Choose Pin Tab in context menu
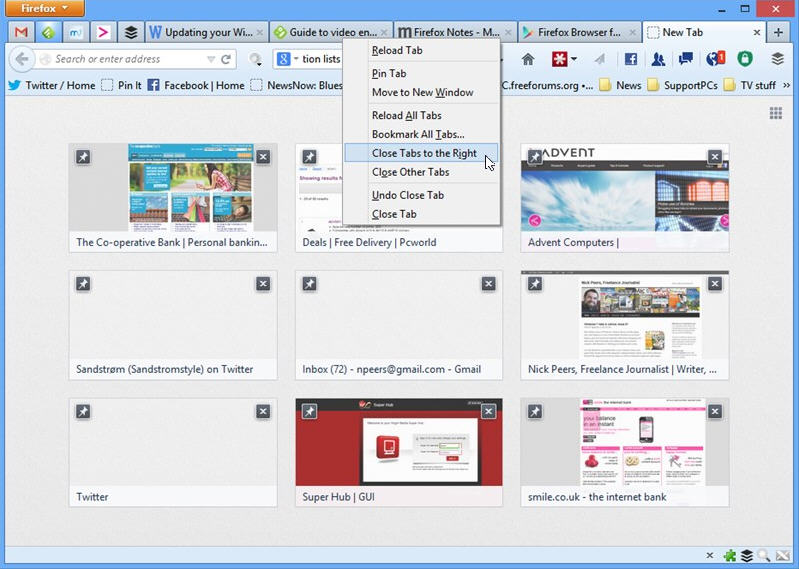Viewport: 799px width, 569px height. [422, 73]
